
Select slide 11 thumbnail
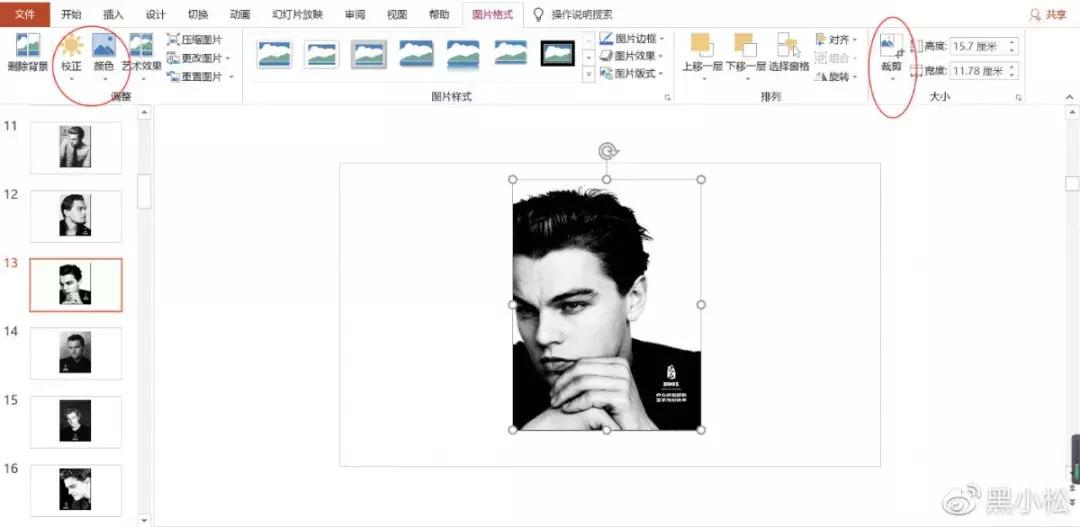point(75,147)
